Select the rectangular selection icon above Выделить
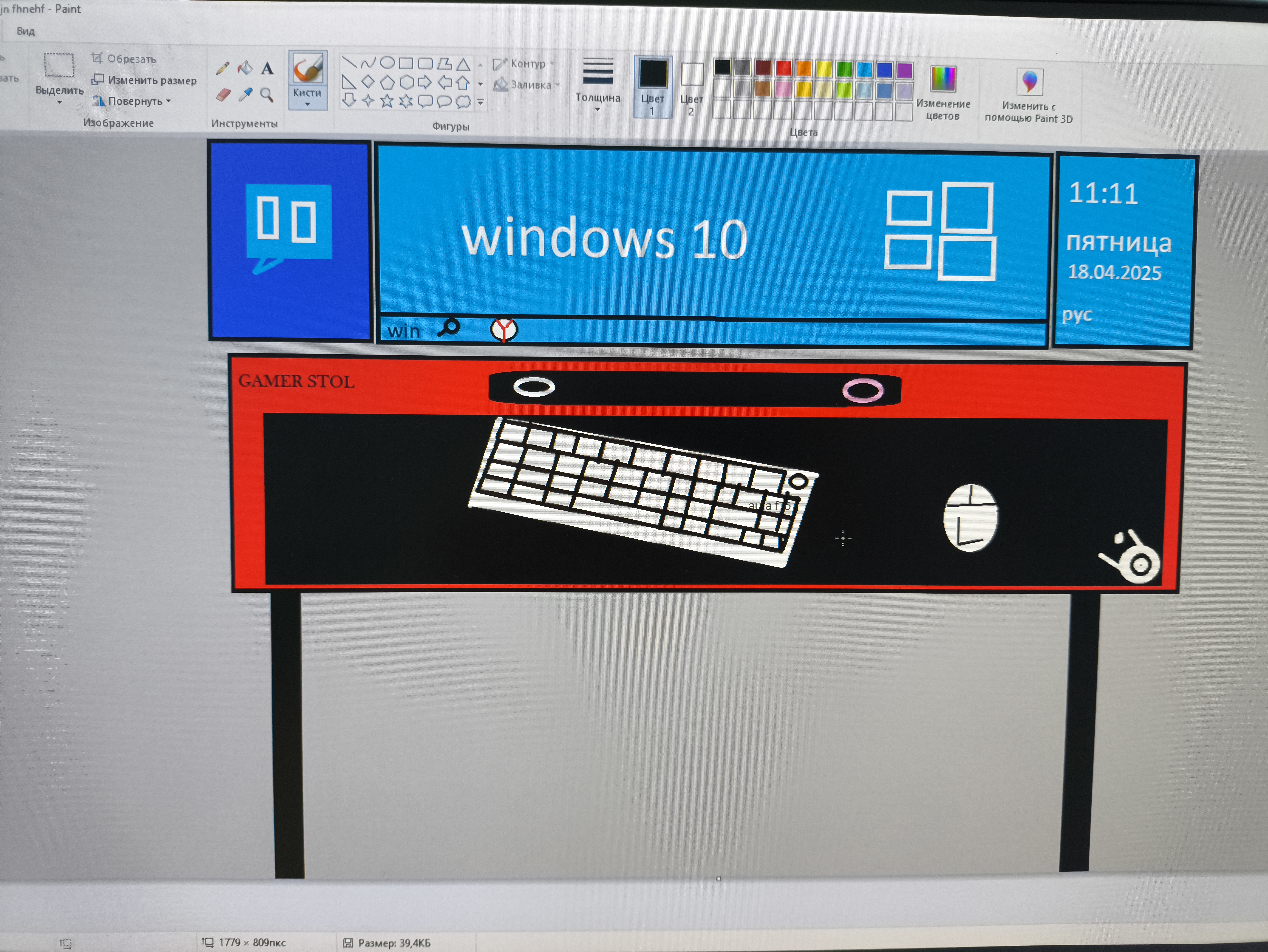The height and width of the screenshot is (952, 1268). [59, 65]
